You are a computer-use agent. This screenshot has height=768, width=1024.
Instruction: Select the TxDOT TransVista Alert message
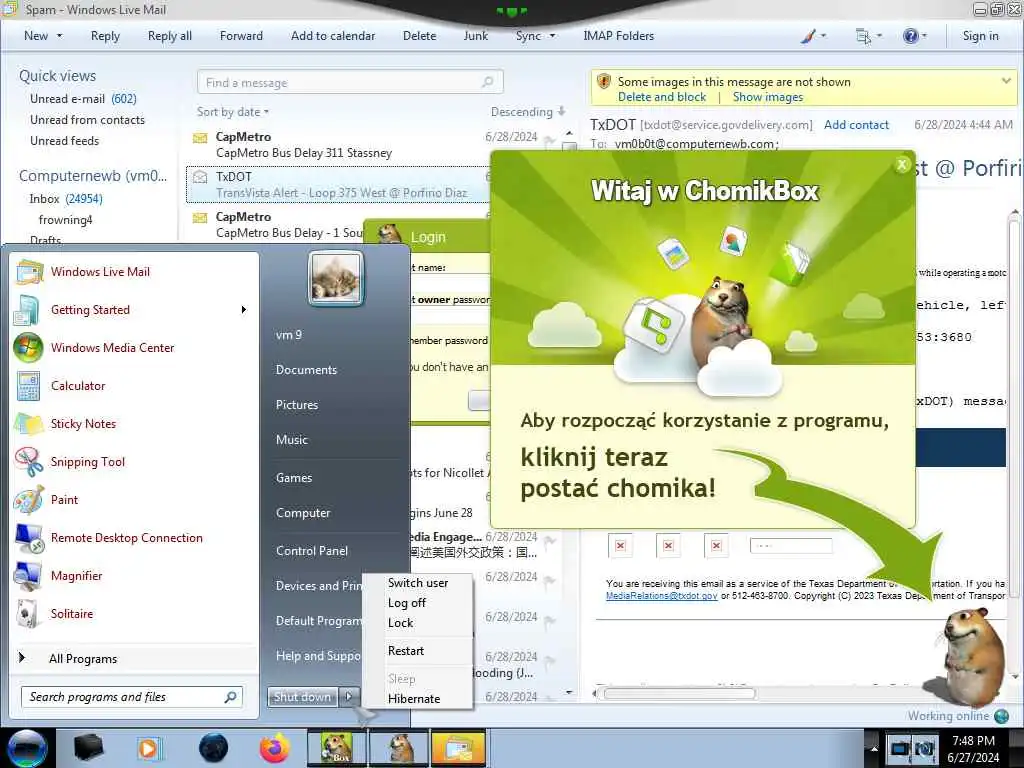338,184
